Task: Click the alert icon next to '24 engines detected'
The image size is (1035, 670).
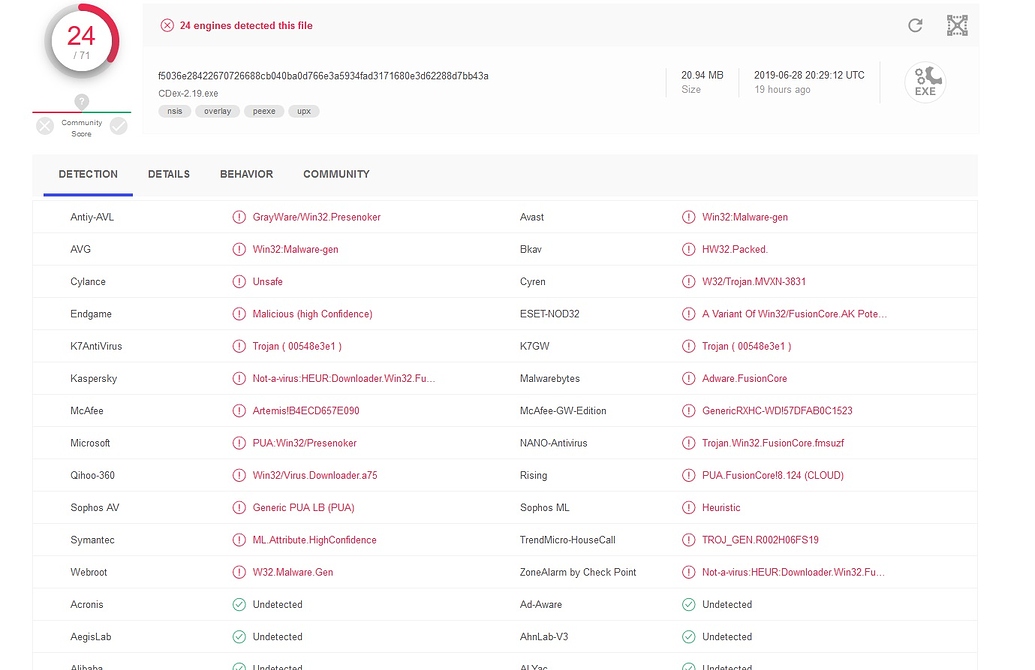Action: 167,25
